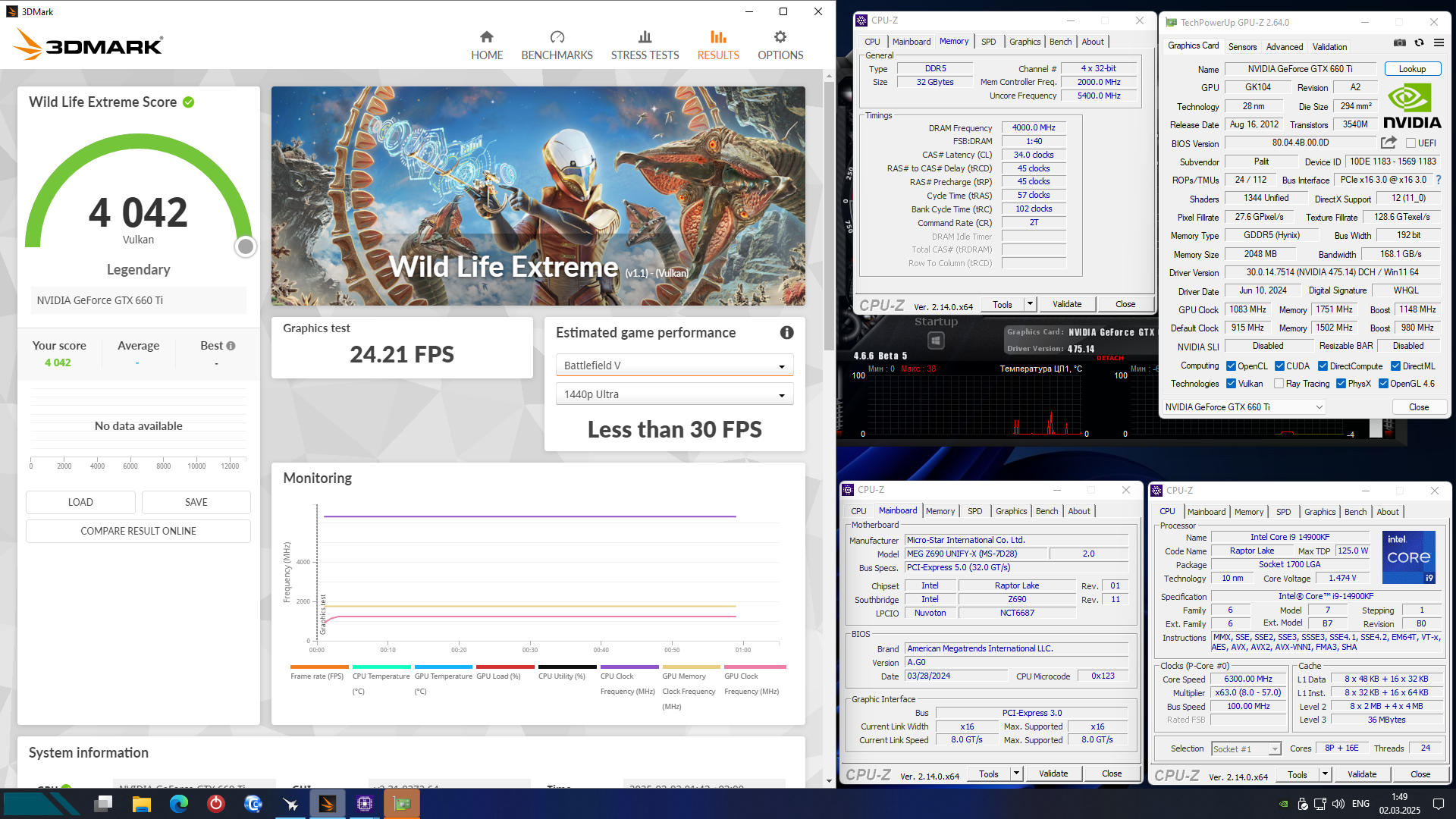Screen dimensions: 1456x819
Task: Open the GPU-Z hamburger menu
Action: click(x=1439, y=43)
